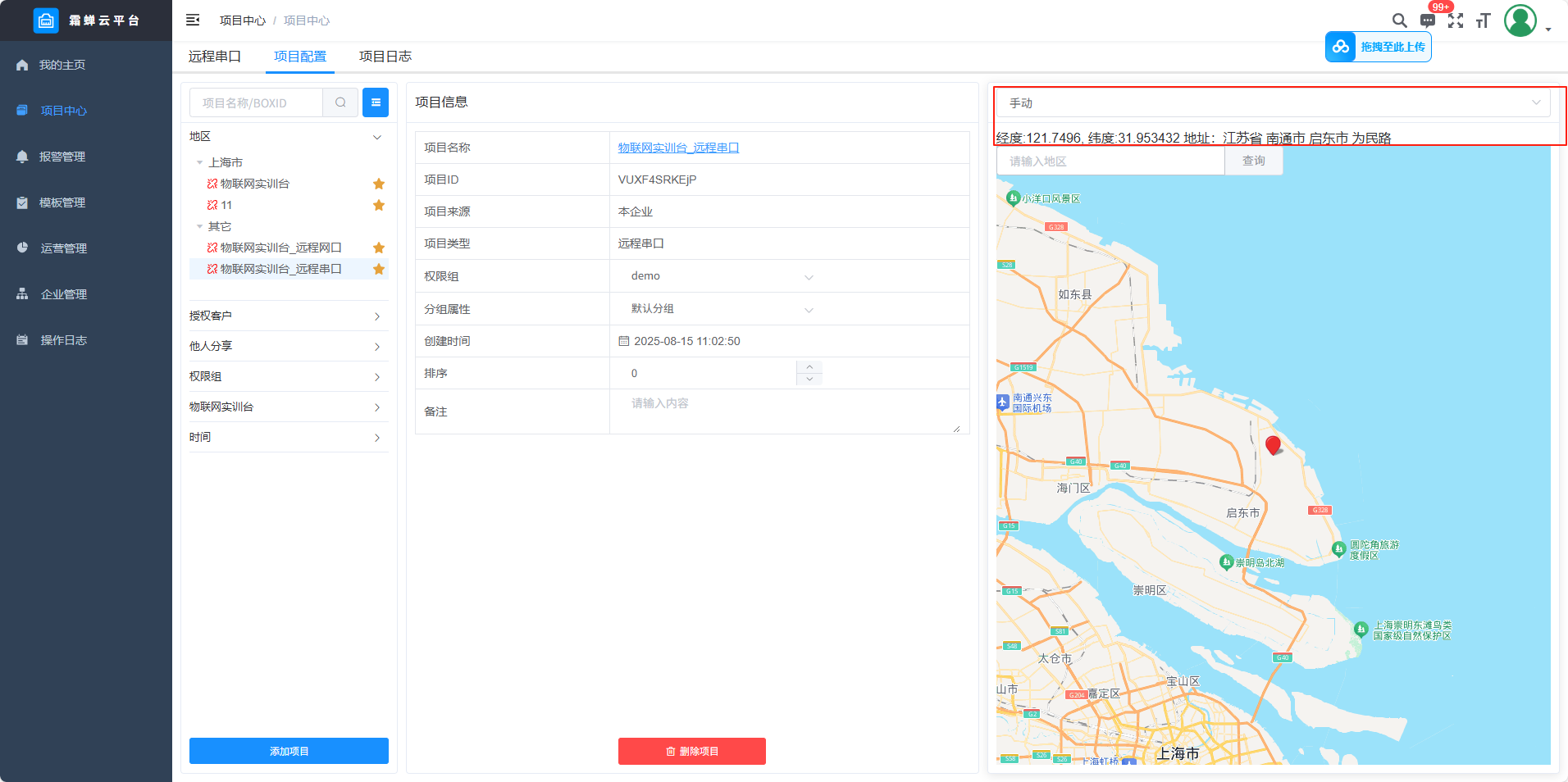
Task: Open the 手动 location mode dropdown
Action: coord(1274,103)
